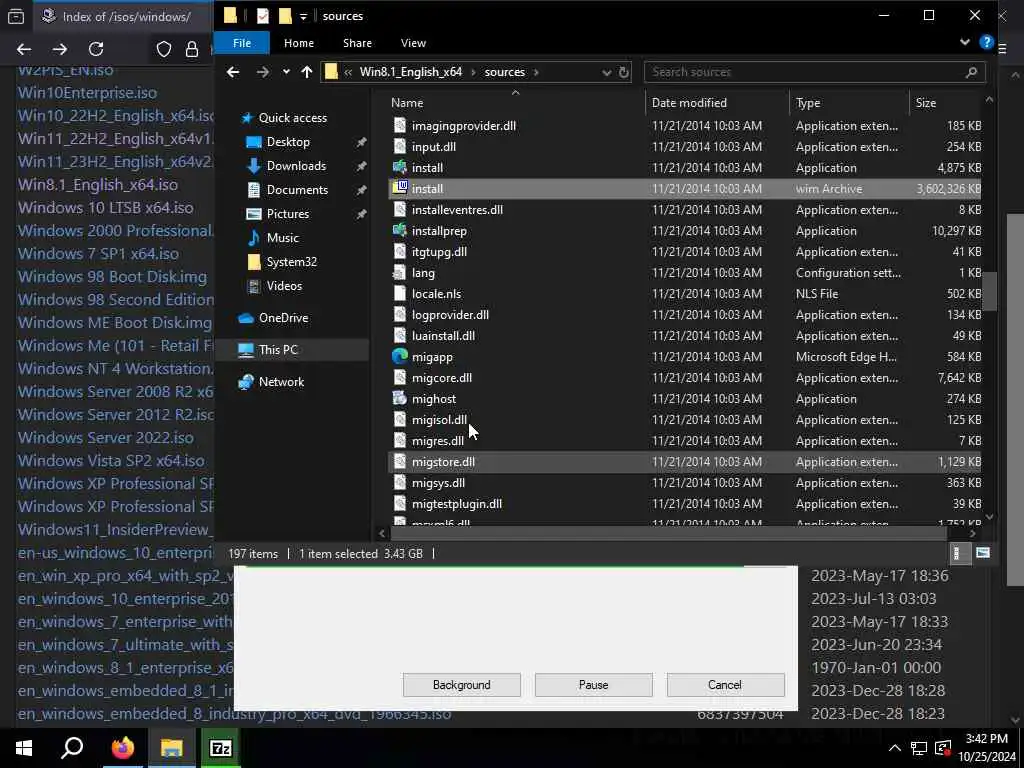Click the Background button in 7-Zip dialog
Screen dimensions: 1024x768
tap(461, 685)
